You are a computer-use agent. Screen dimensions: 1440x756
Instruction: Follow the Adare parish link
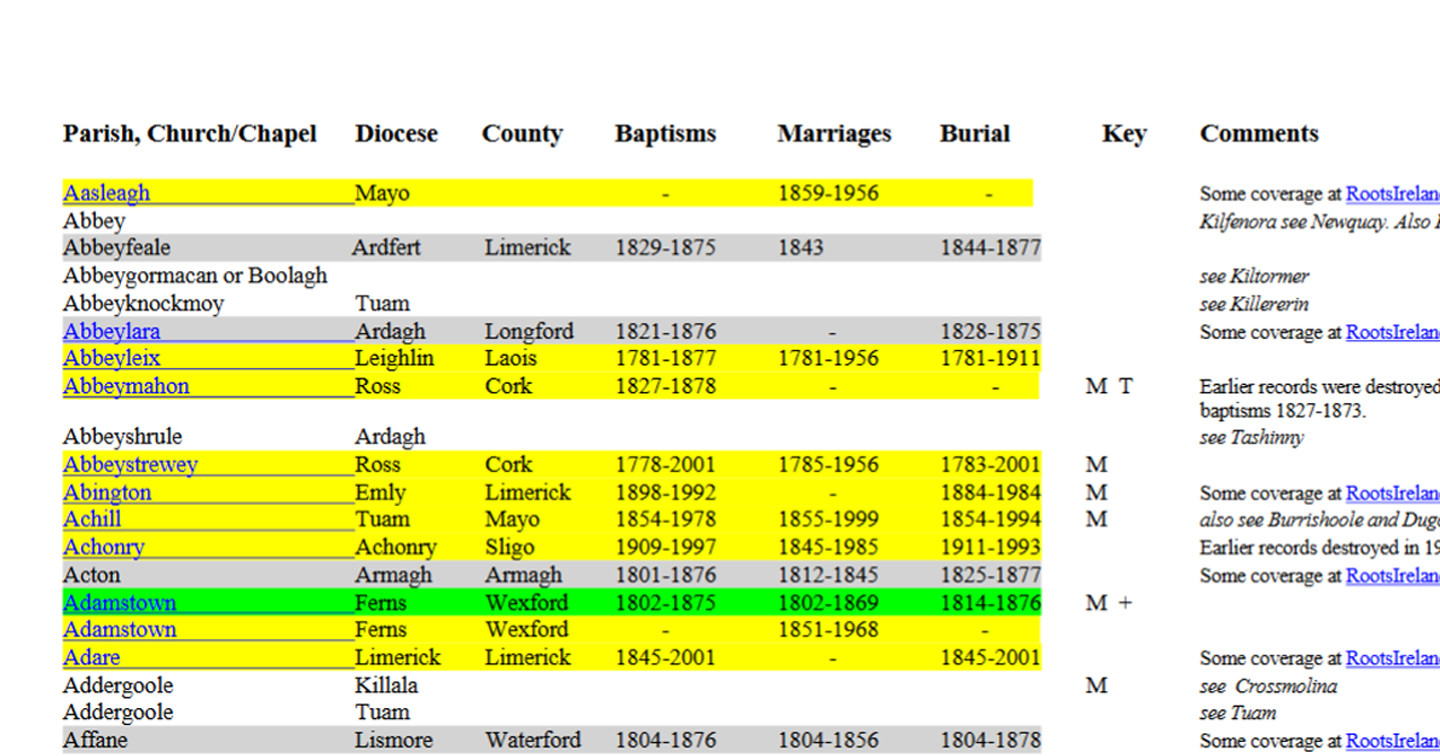92,658
